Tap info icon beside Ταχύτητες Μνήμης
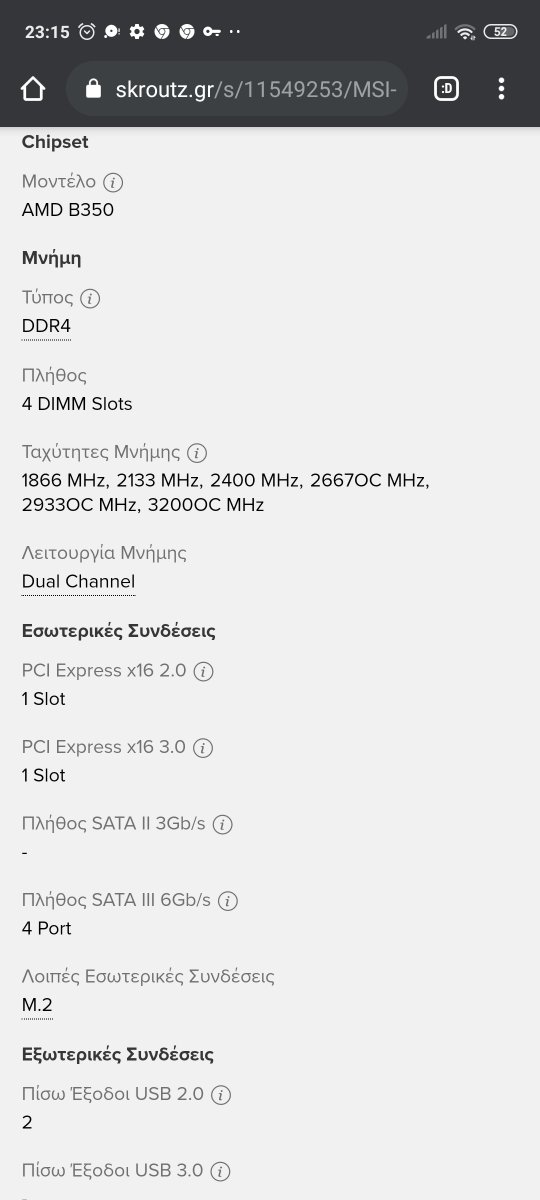The width and height of the screenshot is (540, 1200). click(x=197, y=452)
